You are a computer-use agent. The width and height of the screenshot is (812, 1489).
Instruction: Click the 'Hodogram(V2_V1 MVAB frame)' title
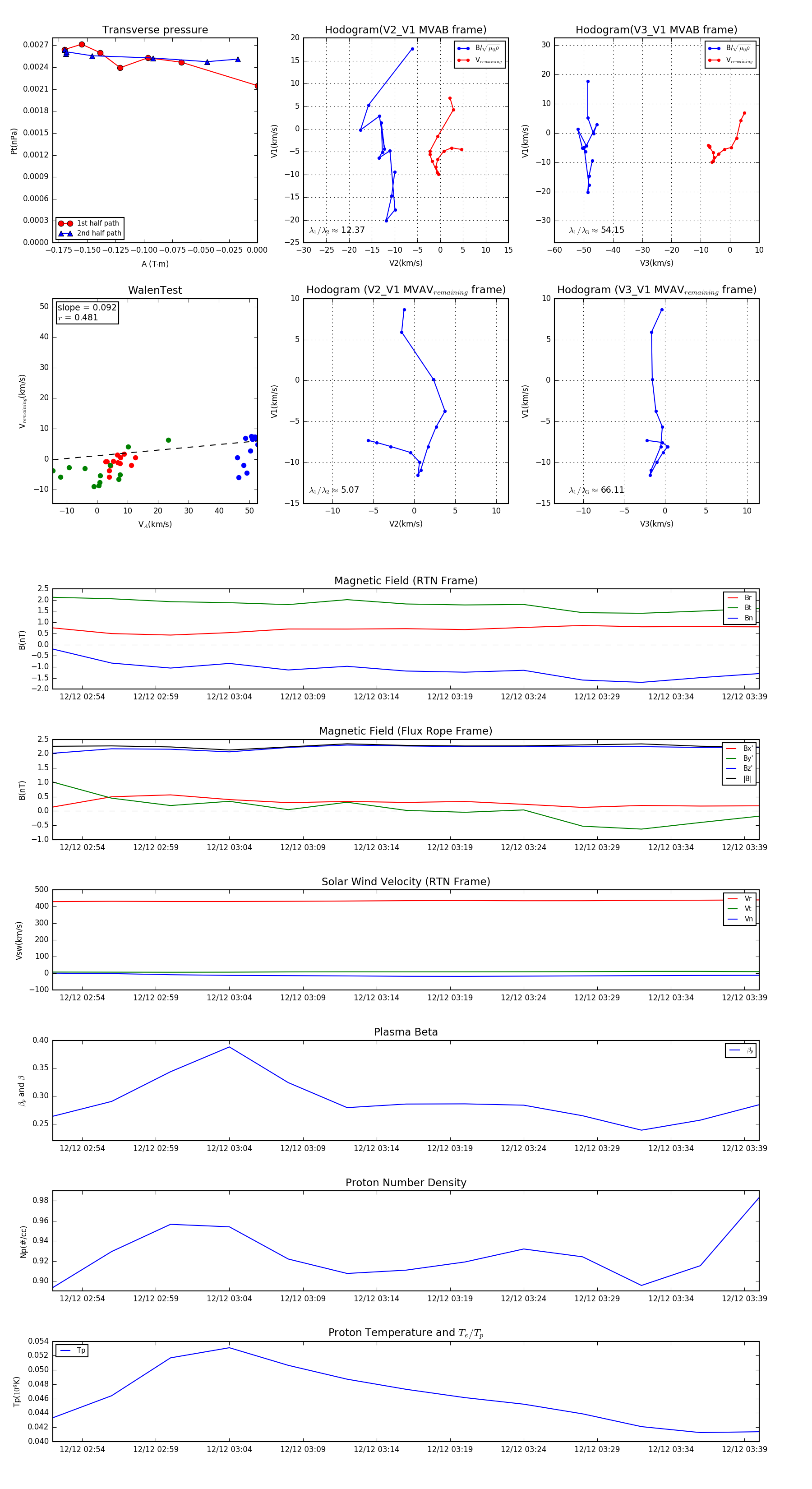point(406,30)
